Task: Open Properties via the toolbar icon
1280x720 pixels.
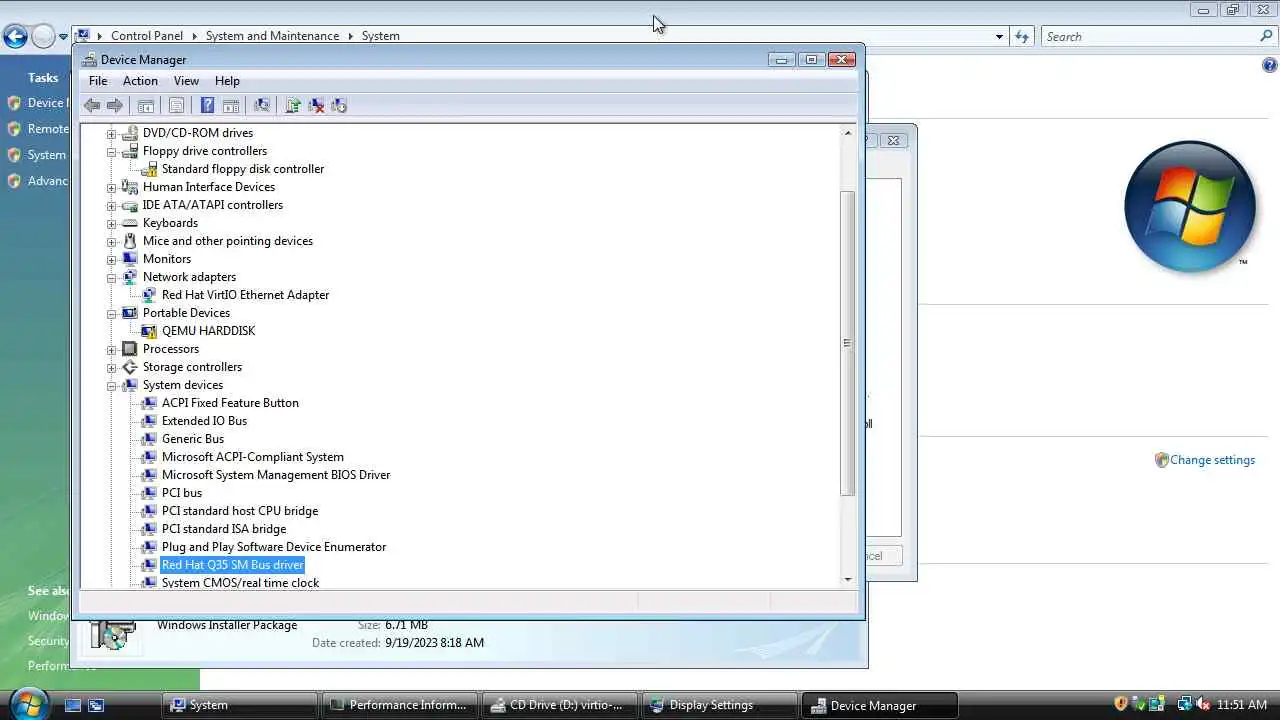Action: [x=177, y=105]
